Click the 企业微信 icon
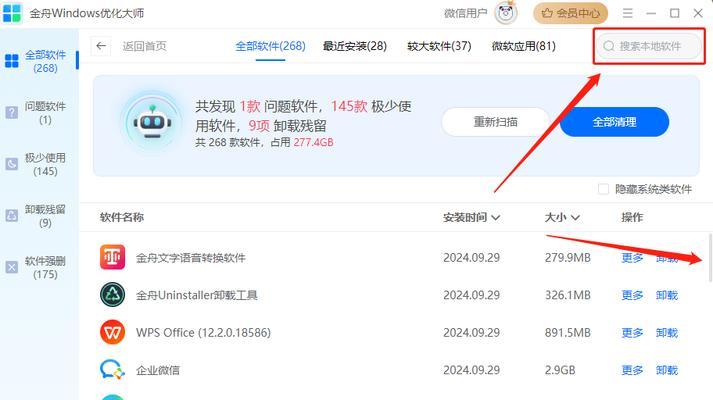 click(112, 370)
